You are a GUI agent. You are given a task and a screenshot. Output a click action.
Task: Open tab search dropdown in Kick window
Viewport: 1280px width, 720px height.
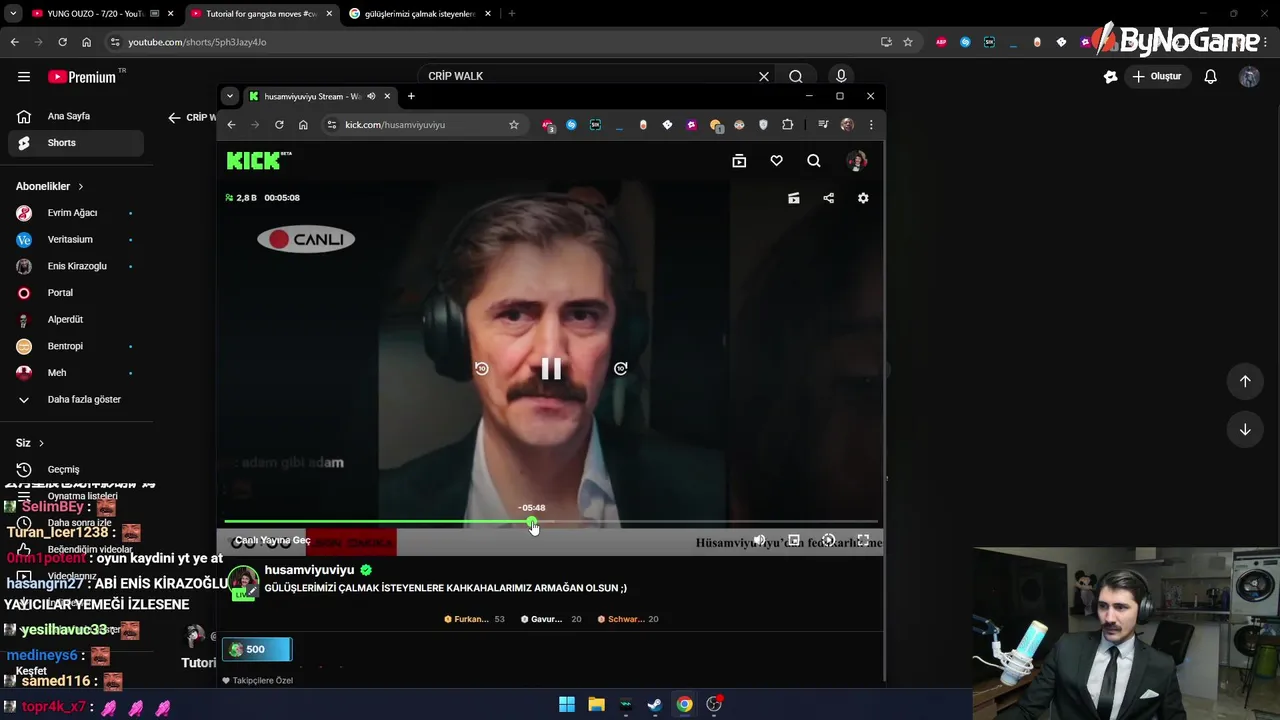230,96
